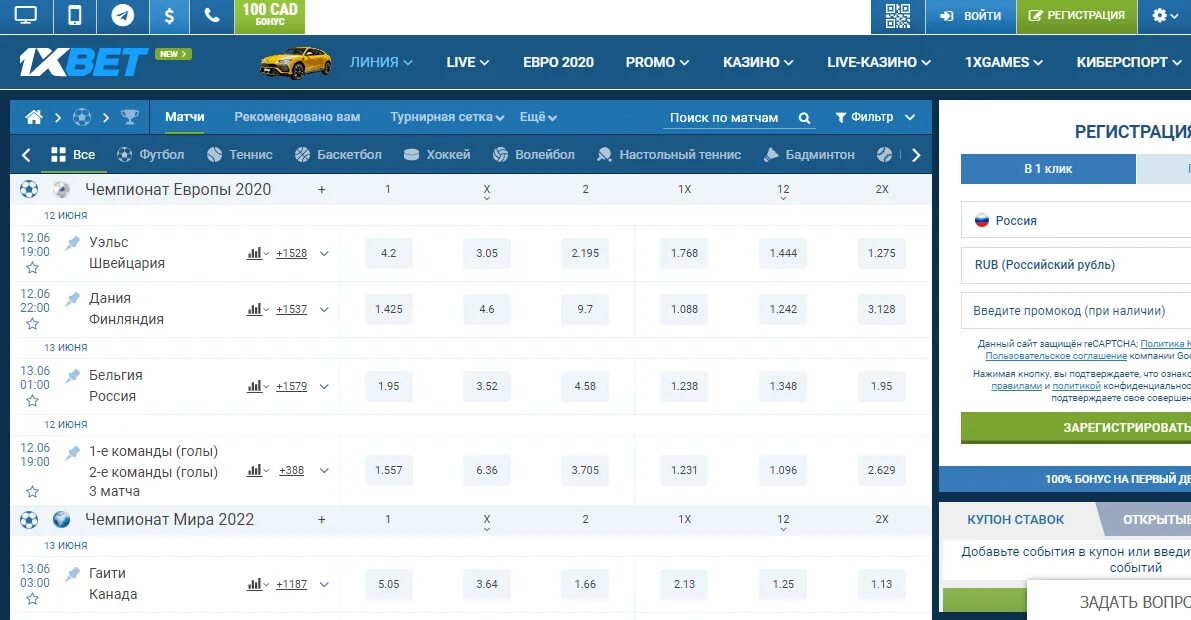Click the ВОЙТИ login button
The width and height of the screenshot is (1191, 620).
tap(971, 16)
